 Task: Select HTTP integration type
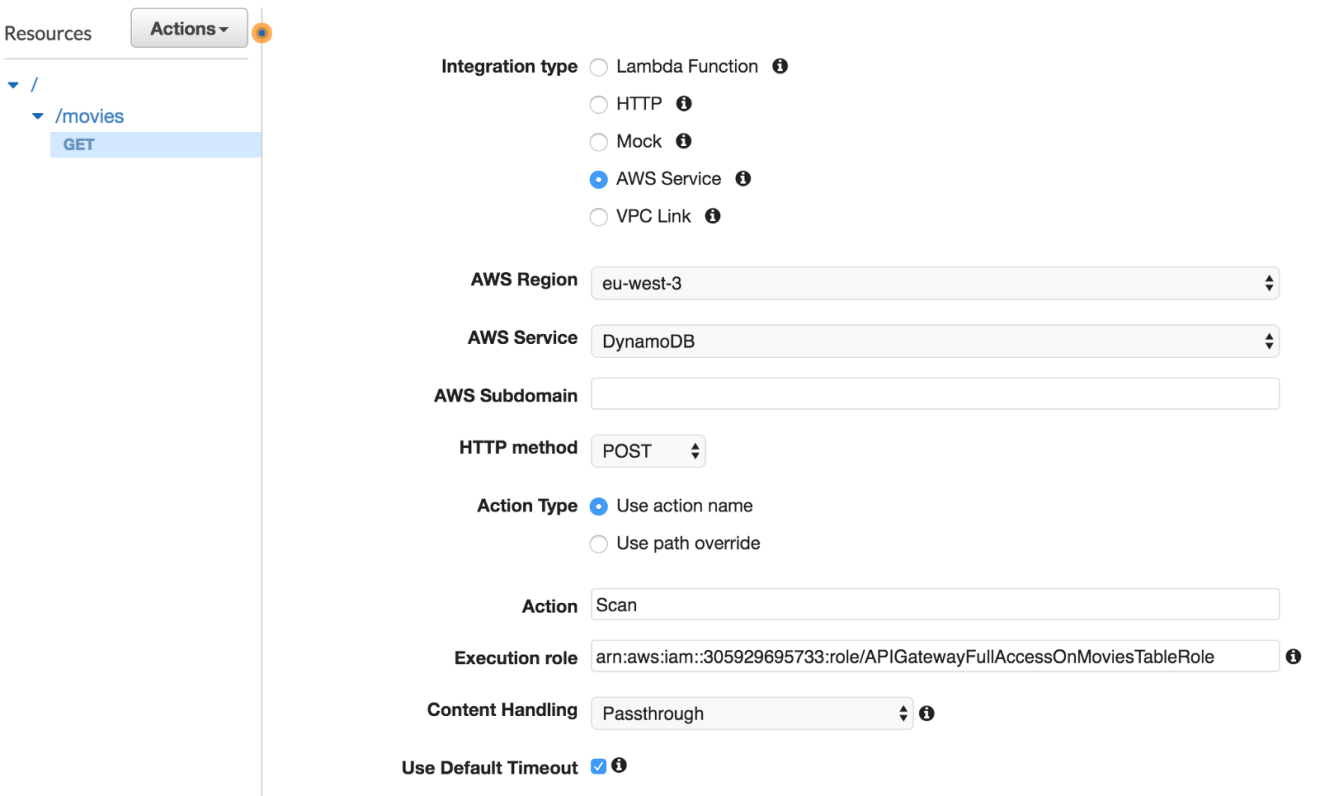599,104
